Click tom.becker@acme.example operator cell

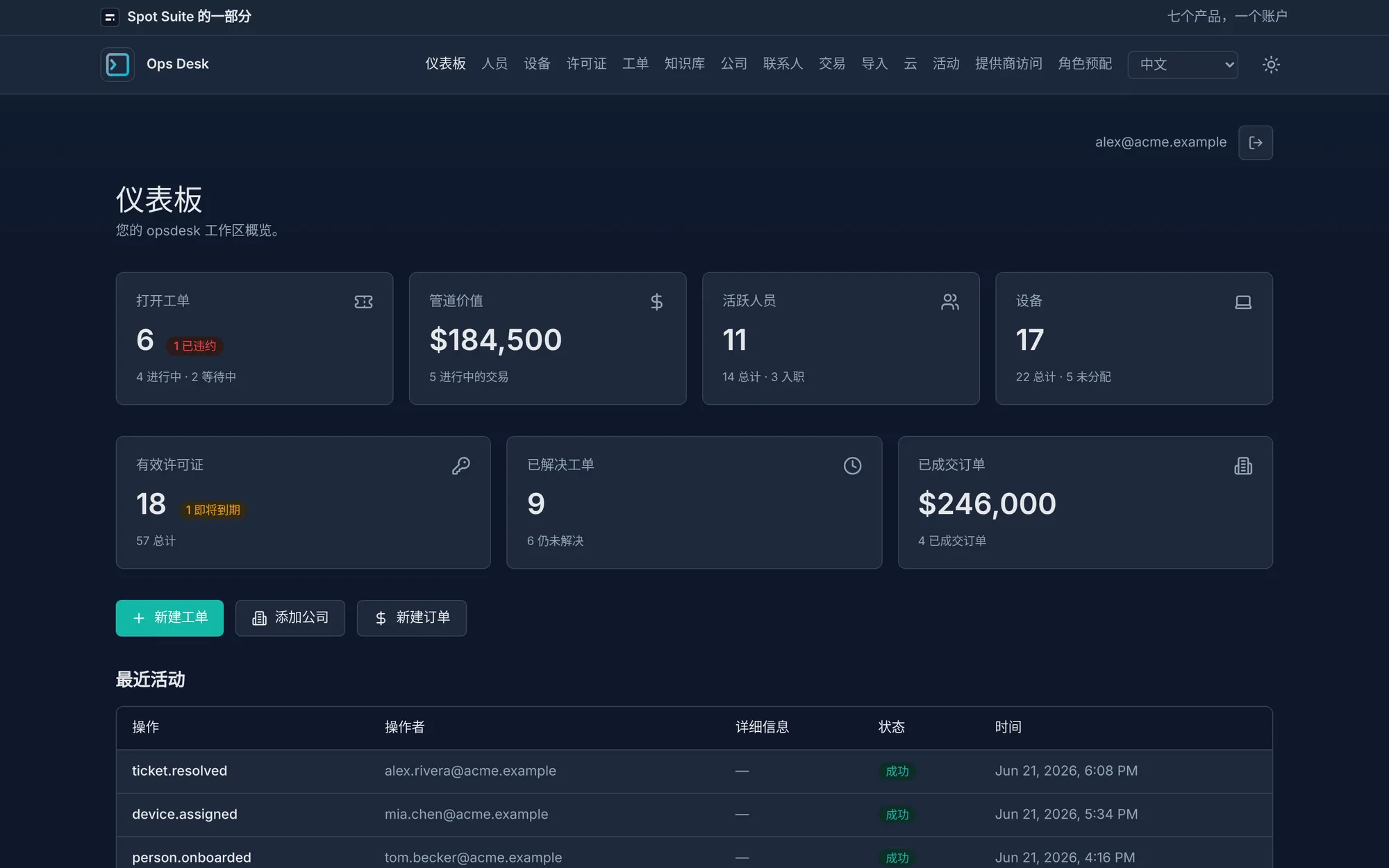473,858
